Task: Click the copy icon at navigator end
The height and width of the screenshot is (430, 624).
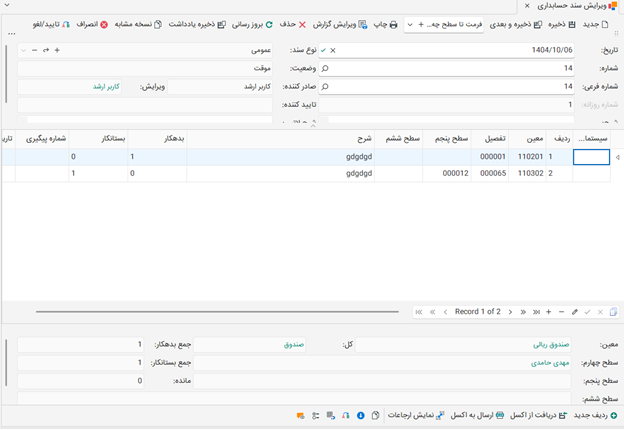Action: tap(613, 312)
